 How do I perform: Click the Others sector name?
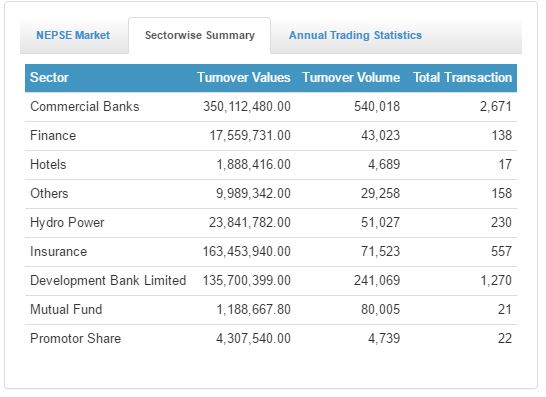(49, 193)
